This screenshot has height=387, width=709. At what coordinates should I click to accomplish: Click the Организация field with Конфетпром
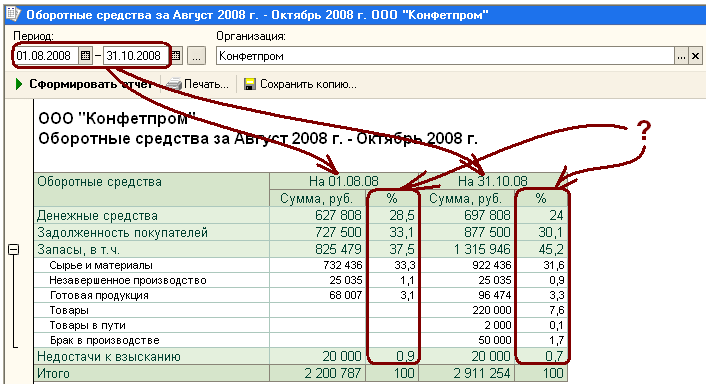[x=445, y=56]
